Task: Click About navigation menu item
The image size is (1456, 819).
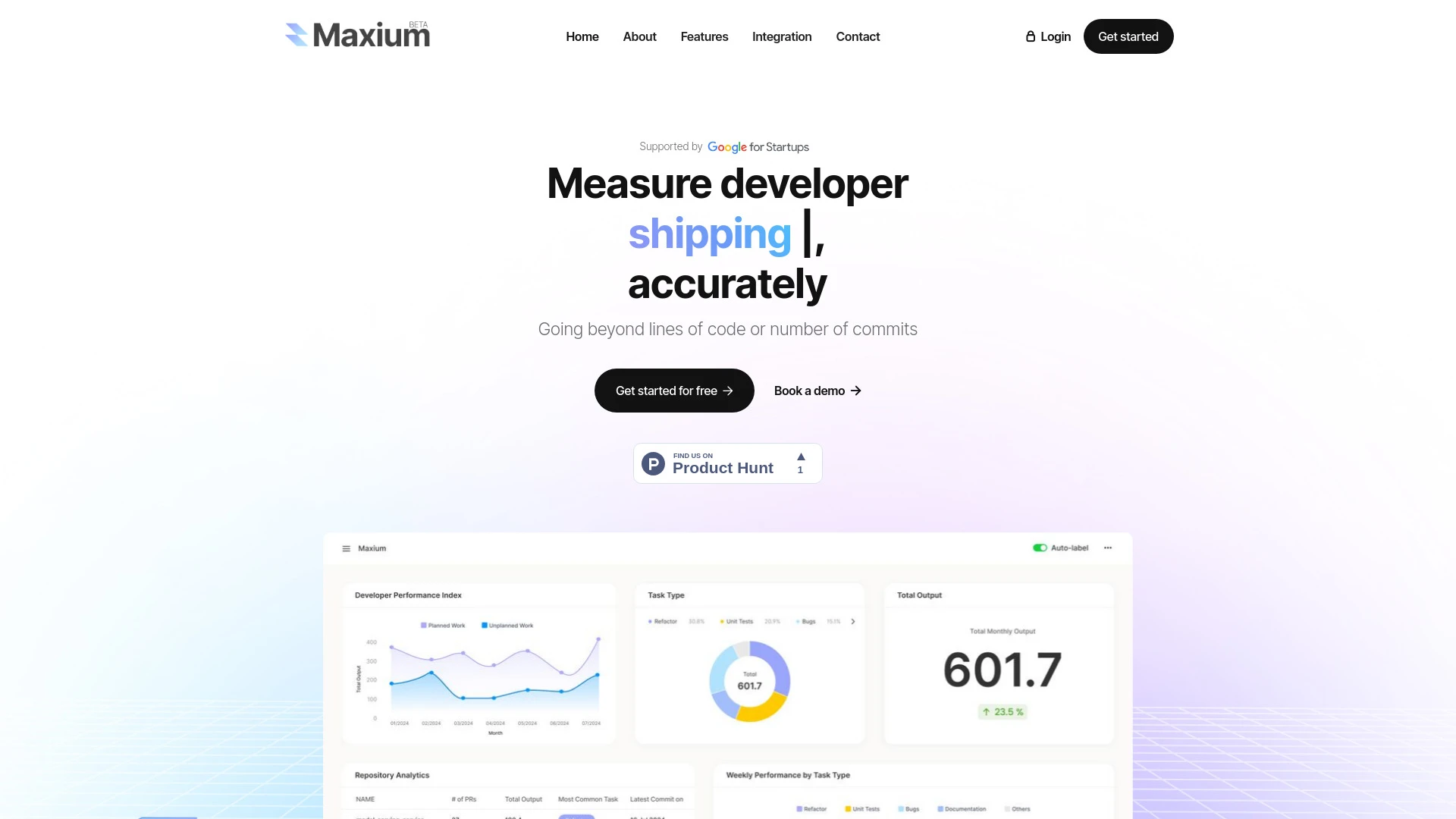Action: (639, 36)
